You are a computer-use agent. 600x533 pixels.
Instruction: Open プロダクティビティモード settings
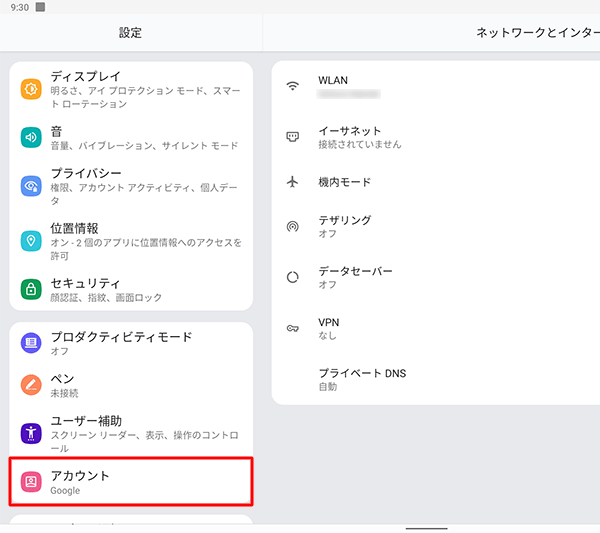click(x=131, y=343)
